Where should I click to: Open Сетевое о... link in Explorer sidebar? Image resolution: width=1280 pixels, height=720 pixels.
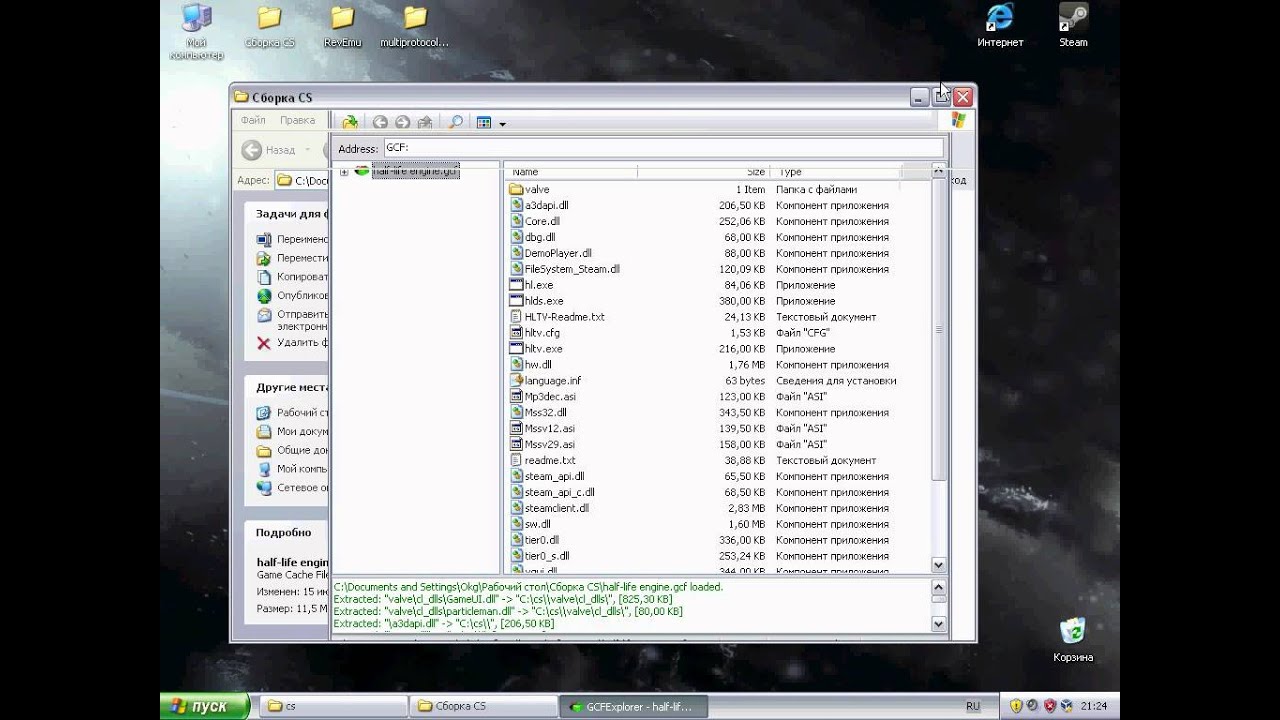[x=293, y=487]
